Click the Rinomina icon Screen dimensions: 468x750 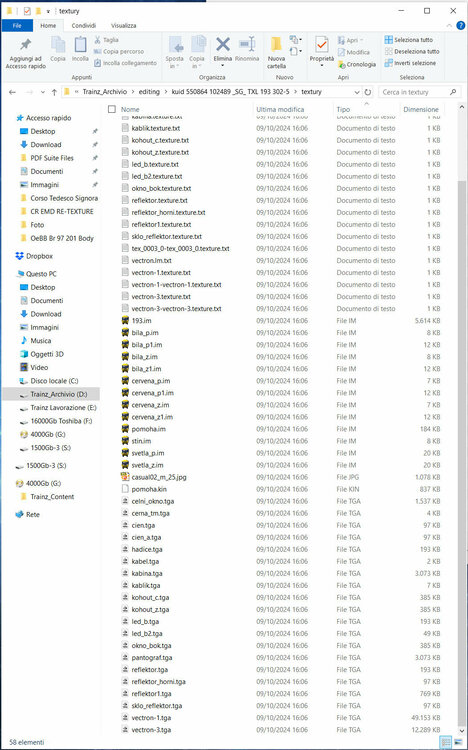(x=247, y=44)
